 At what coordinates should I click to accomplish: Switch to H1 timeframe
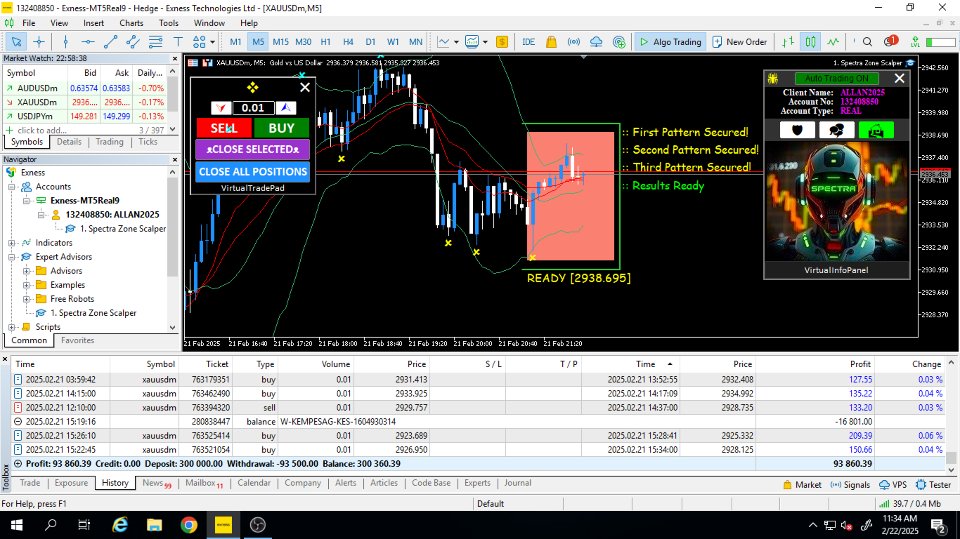(x=326, y=42)
